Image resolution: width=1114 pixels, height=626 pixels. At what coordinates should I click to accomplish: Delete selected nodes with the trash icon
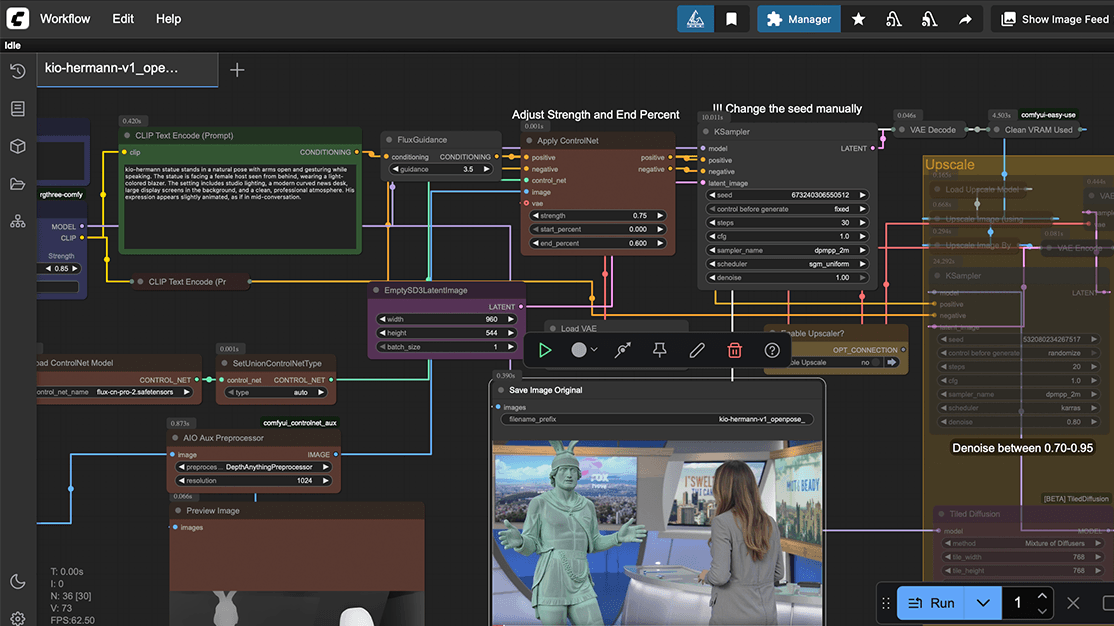(x=734, y=350)
